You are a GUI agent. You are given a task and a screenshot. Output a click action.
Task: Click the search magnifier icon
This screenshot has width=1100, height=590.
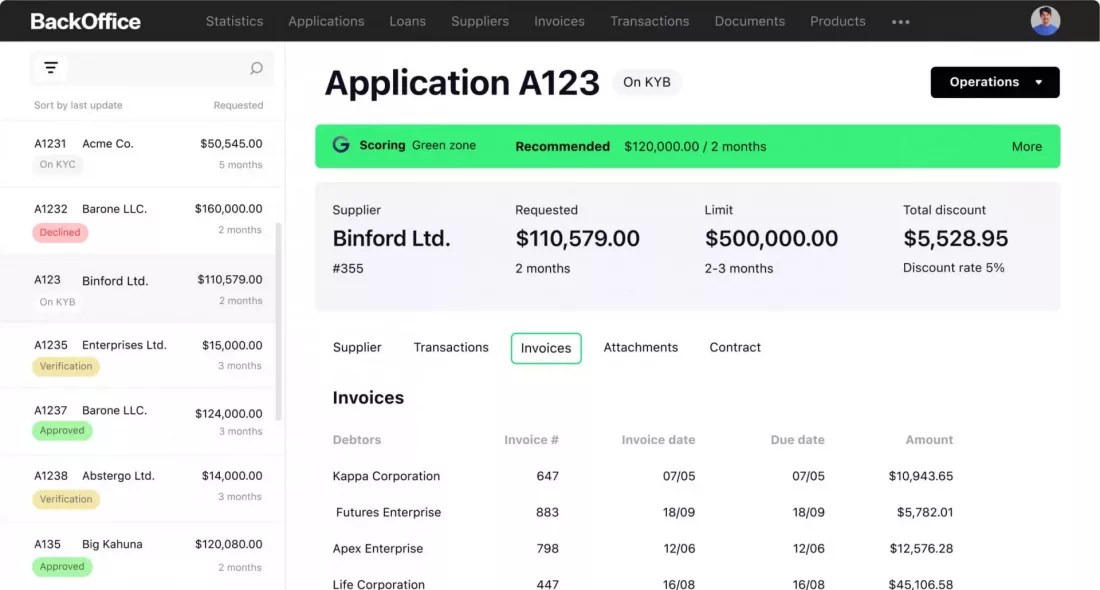point(256,67)
